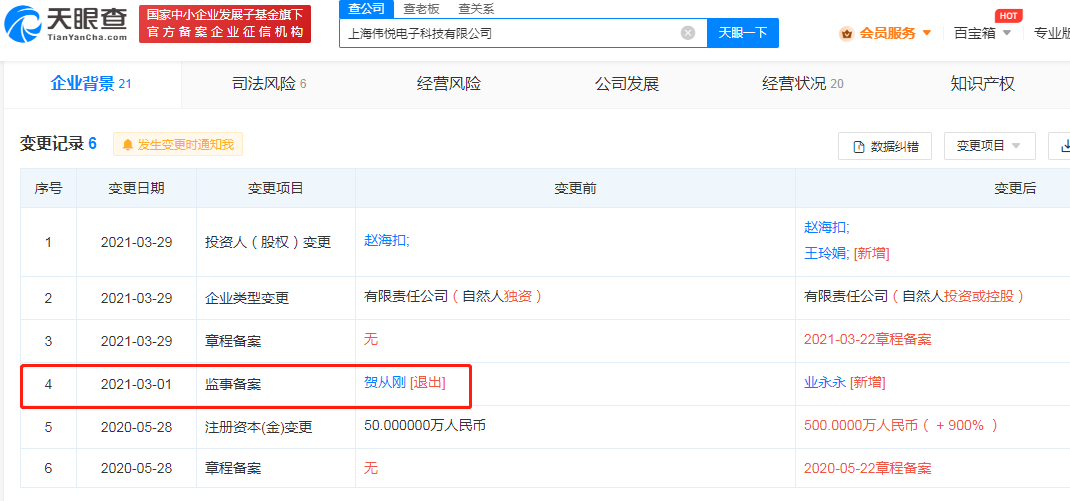Open the 司法风险 tab
The image size is (1070, 501).
[x=269, y=84]
